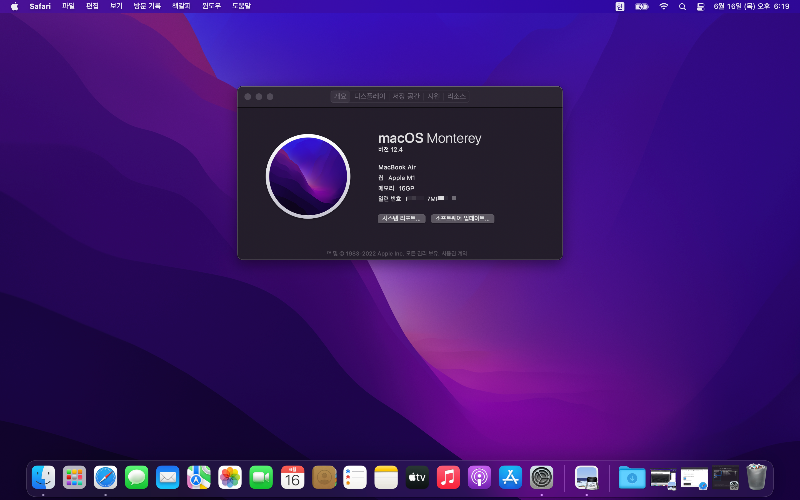Screen dimensions: 800x500
Task: Switch to the 리소스 (Resources) tab
Action: pyautogui.click(x=456, y=96)
